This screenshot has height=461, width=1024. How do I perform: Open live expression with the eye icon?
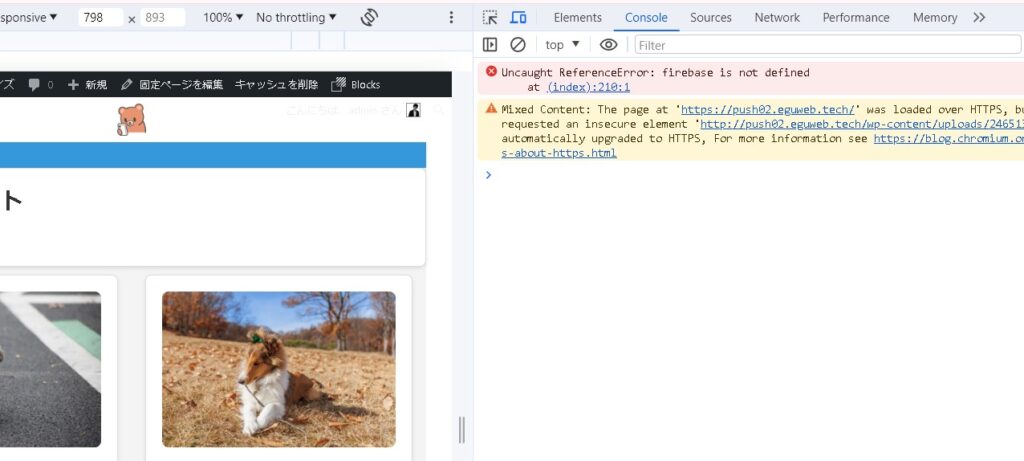[608, 45]
